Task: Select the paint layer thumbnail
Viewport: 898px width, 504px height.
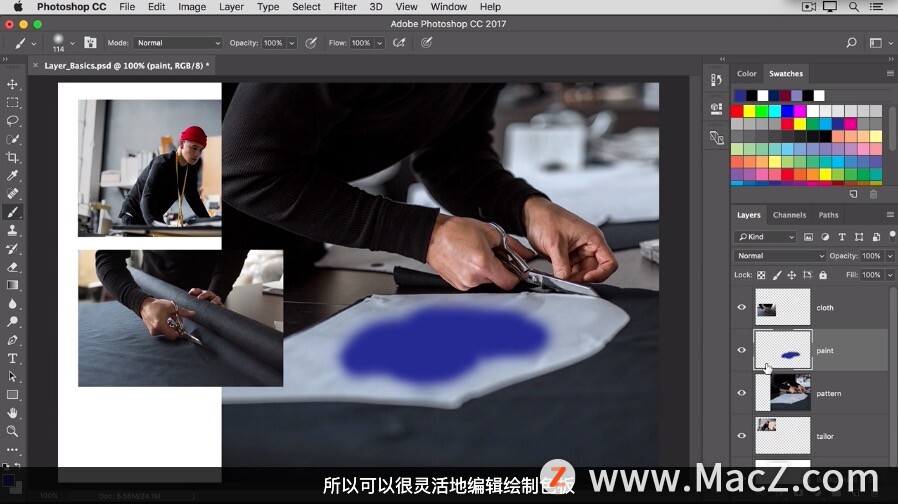Action: [783, 350]
